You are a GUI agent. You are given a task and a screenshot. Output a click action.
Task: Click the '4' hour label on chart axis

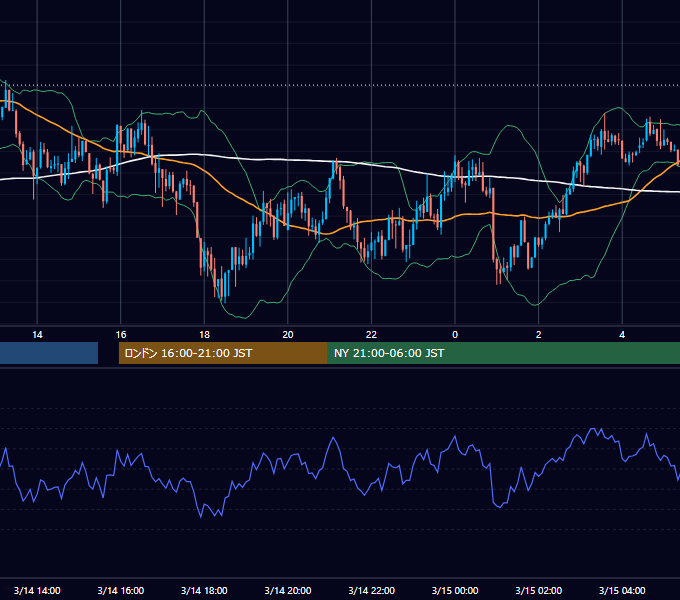pyautogui.click(x=622, y=335)
